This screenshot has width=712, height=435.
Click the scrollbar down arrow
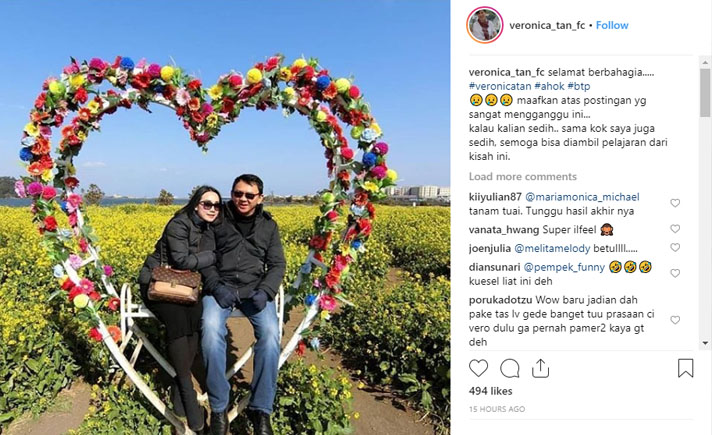(705, 343)
